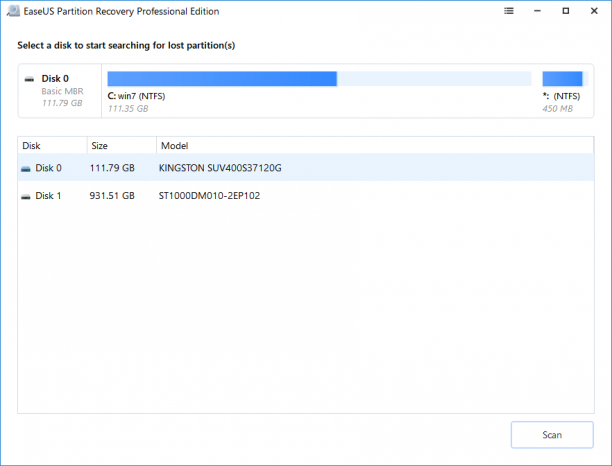The image size is (612, 466).
Task: Select the Disk 0 row label
Action: coord(48,168)
